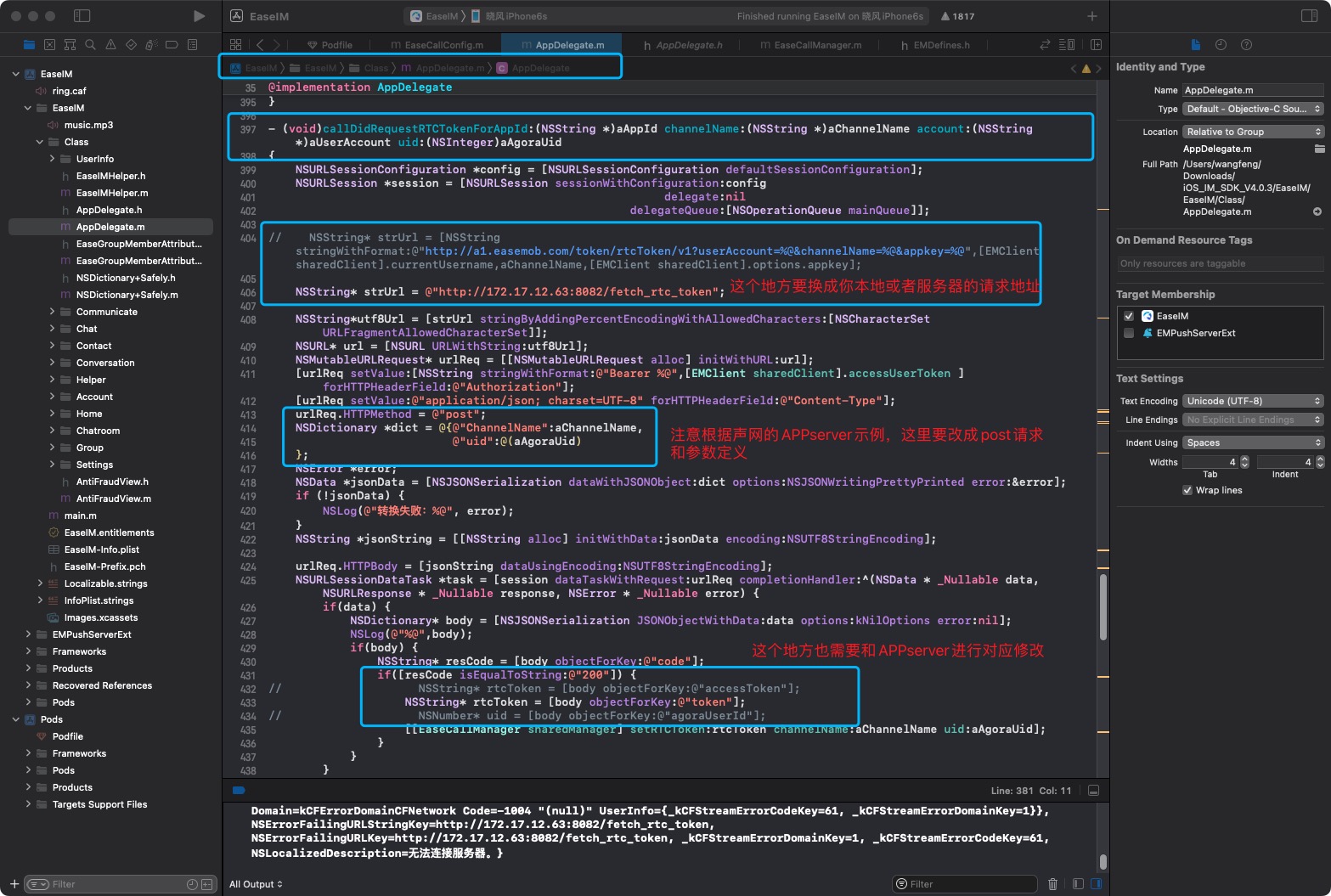
Task: Choose file location with folder icon
Action: point(1319,149)
